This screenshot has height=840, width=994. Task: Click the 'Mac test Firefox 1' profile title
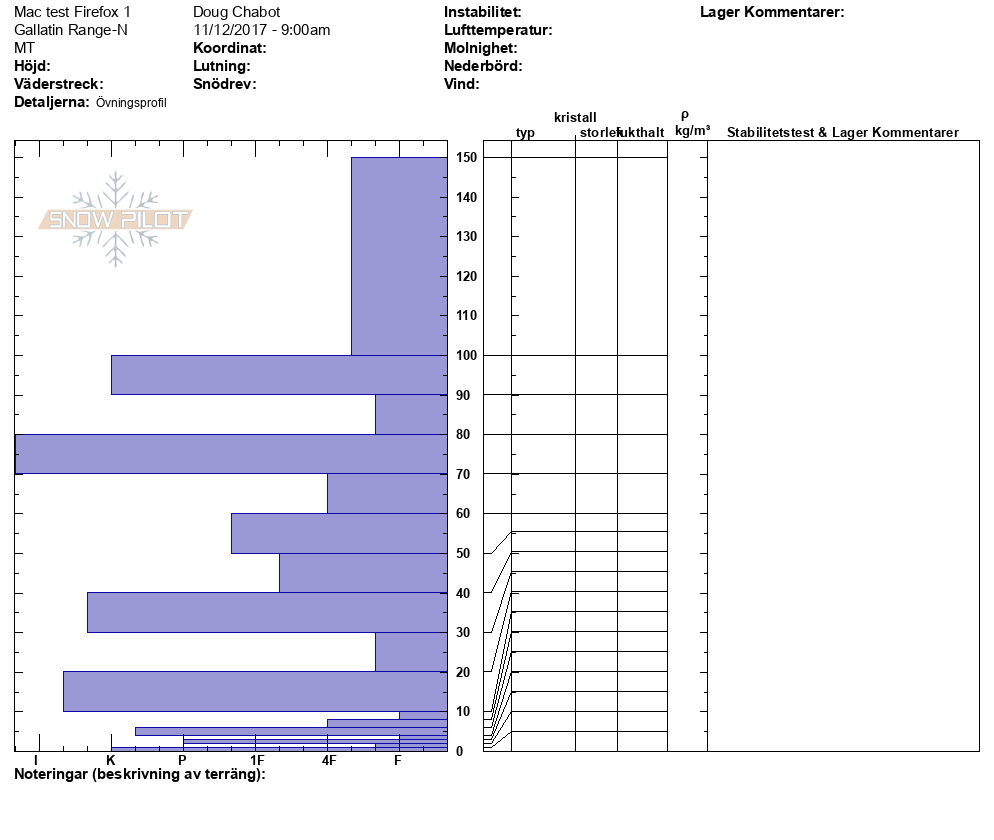click(72, 12)
